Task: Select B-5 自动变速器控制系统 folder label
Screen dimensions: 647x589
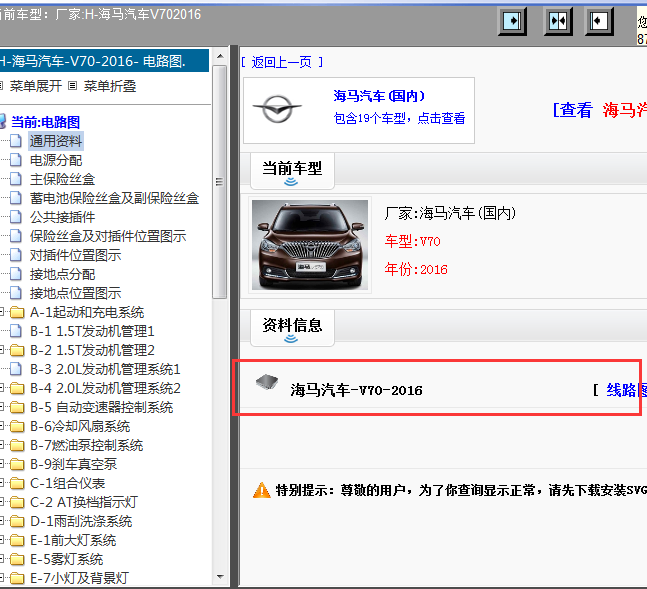Action: pyautogui.click(x=102, y=407)
